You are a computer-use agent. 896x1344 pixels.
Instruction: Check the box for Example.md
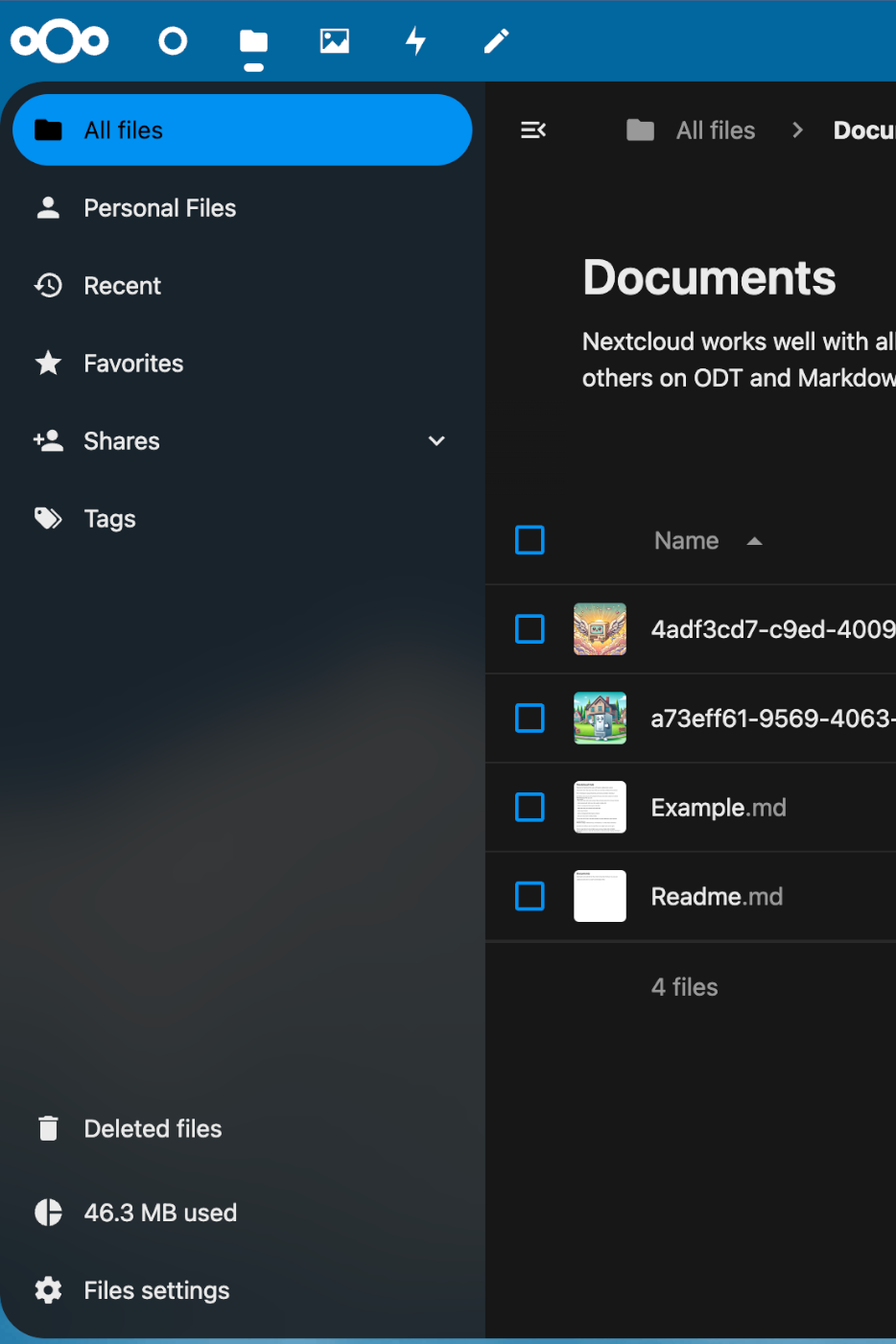pos(530,808)
